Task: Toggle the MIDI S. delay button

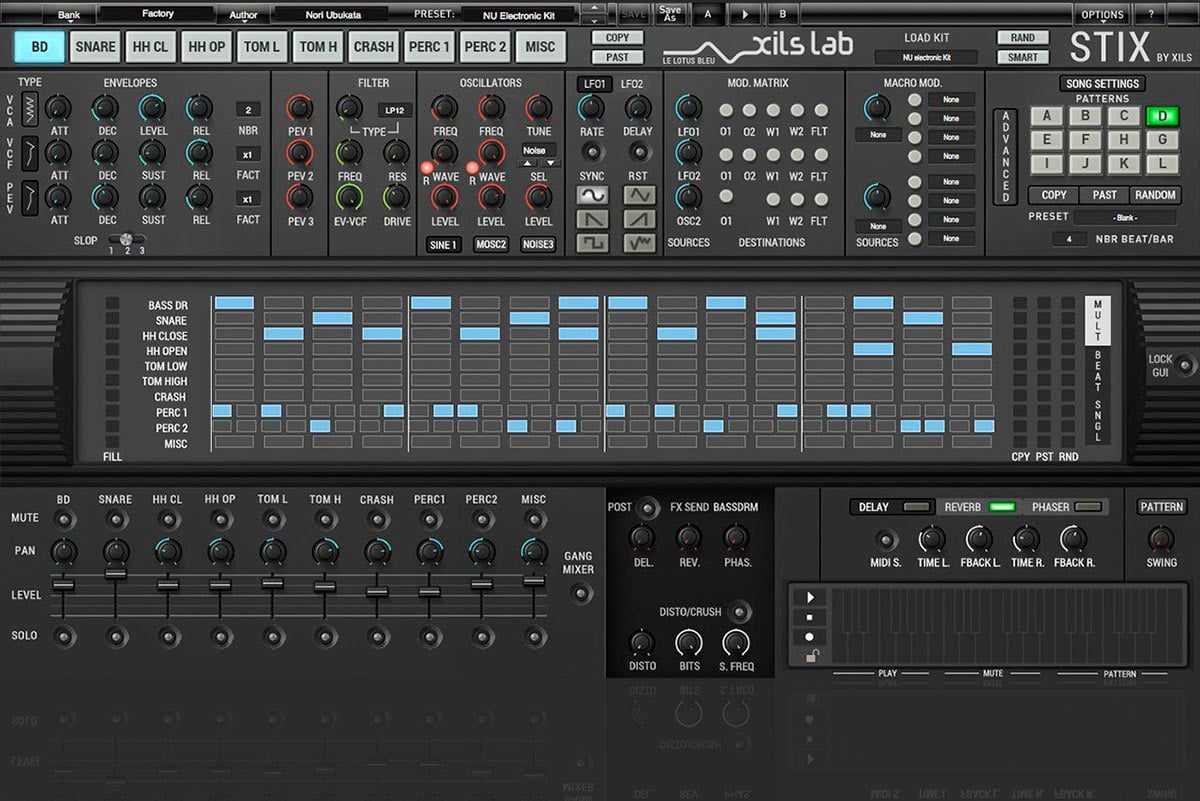Action: point(885,540)
